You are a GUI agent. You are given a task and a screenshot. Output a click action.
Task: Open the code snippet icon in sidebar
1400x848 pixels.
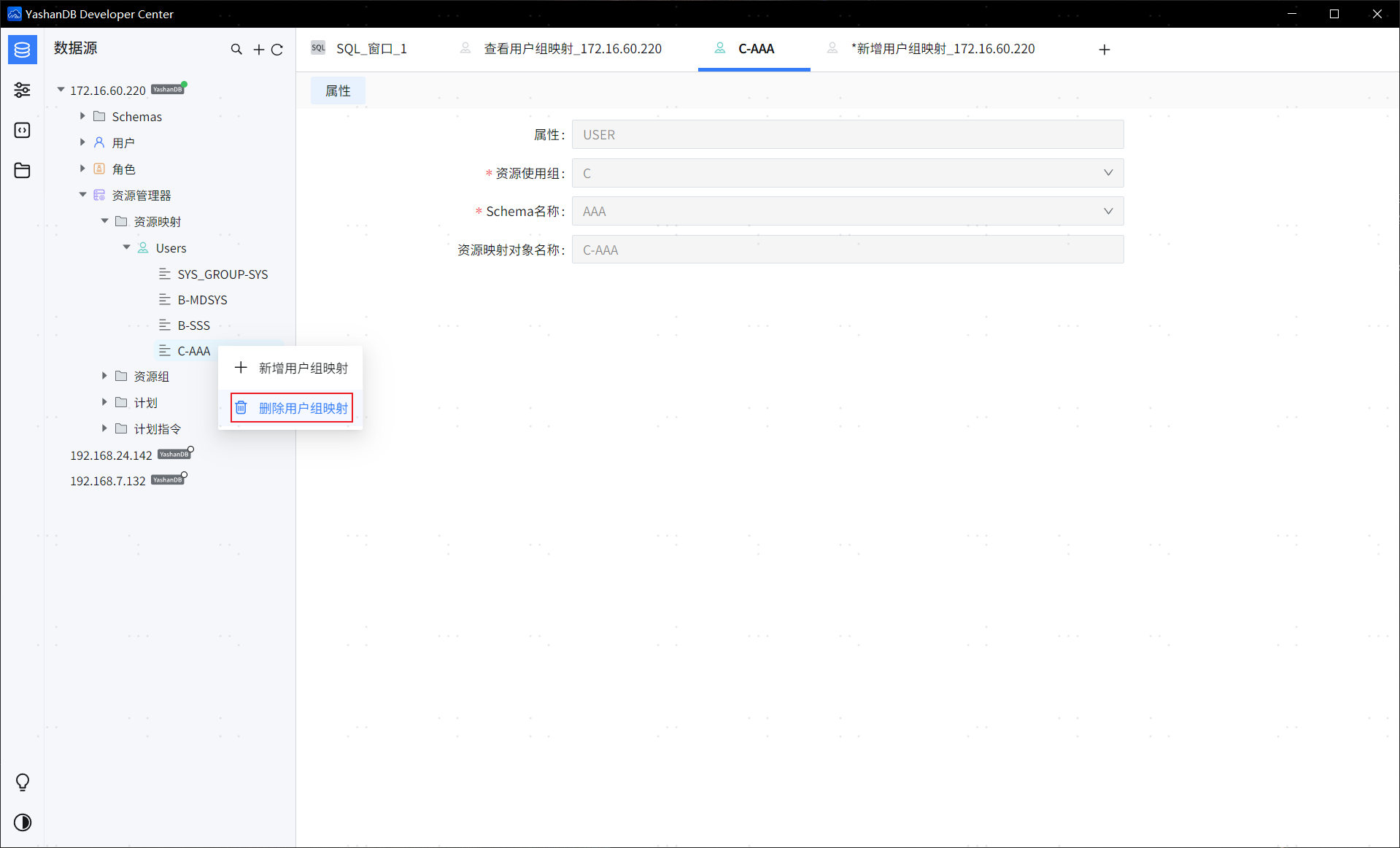click(x=23, y=130)
